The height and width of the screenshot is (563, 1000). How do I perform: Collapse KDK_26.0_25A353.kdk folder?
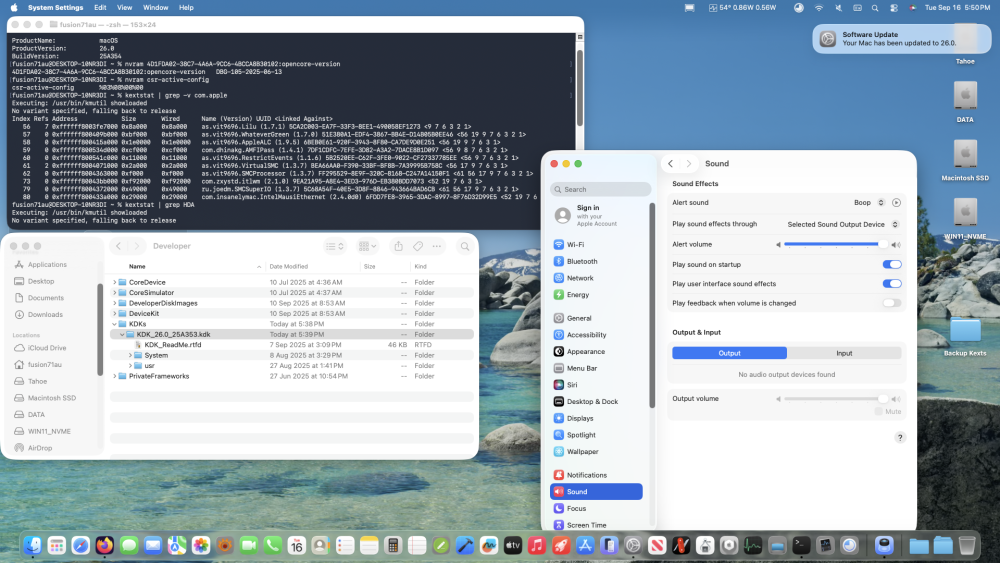[x=122, y=335]
